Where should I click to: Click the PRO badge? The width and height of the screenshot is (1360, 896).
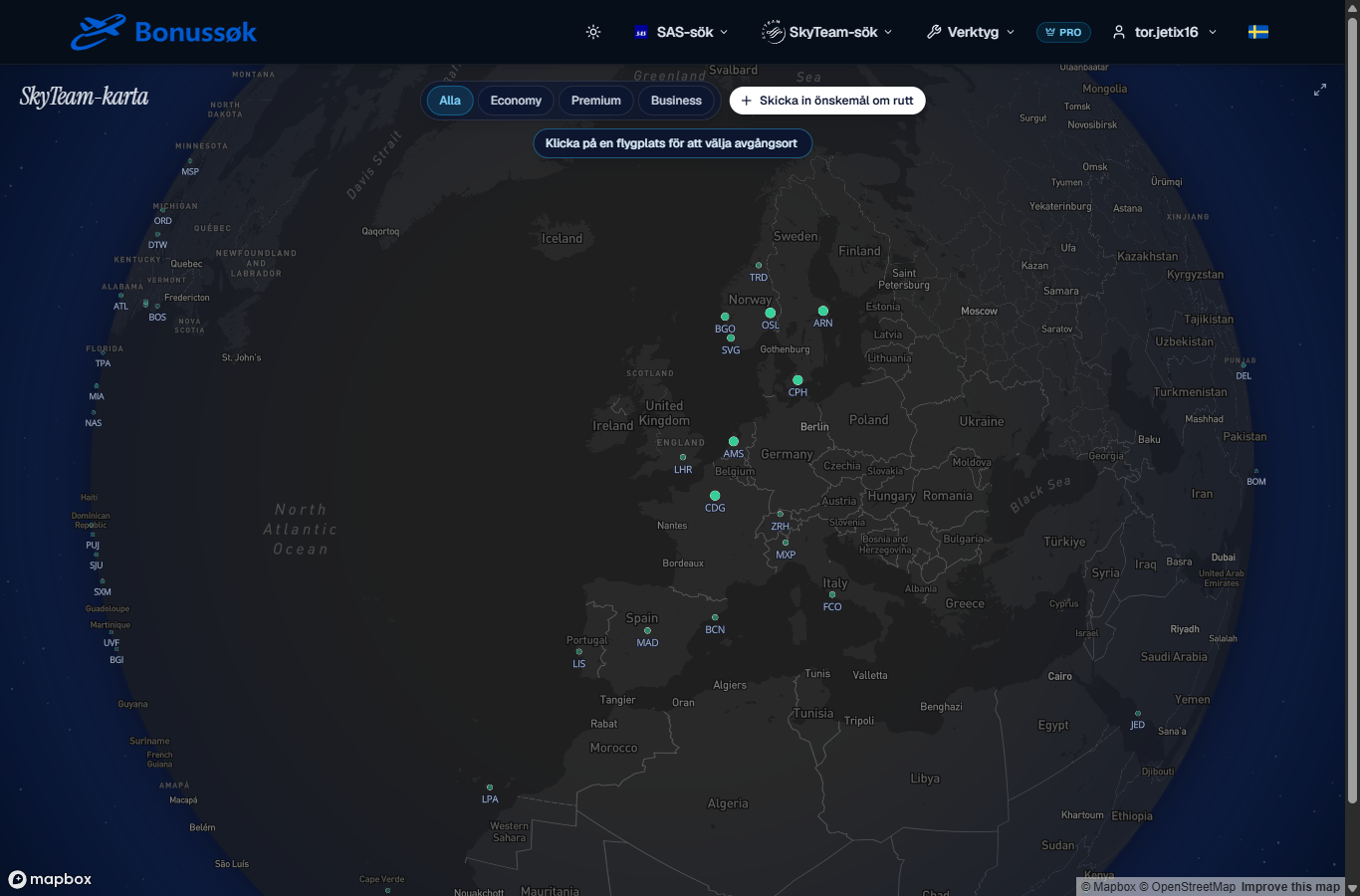pos(1063,32)
